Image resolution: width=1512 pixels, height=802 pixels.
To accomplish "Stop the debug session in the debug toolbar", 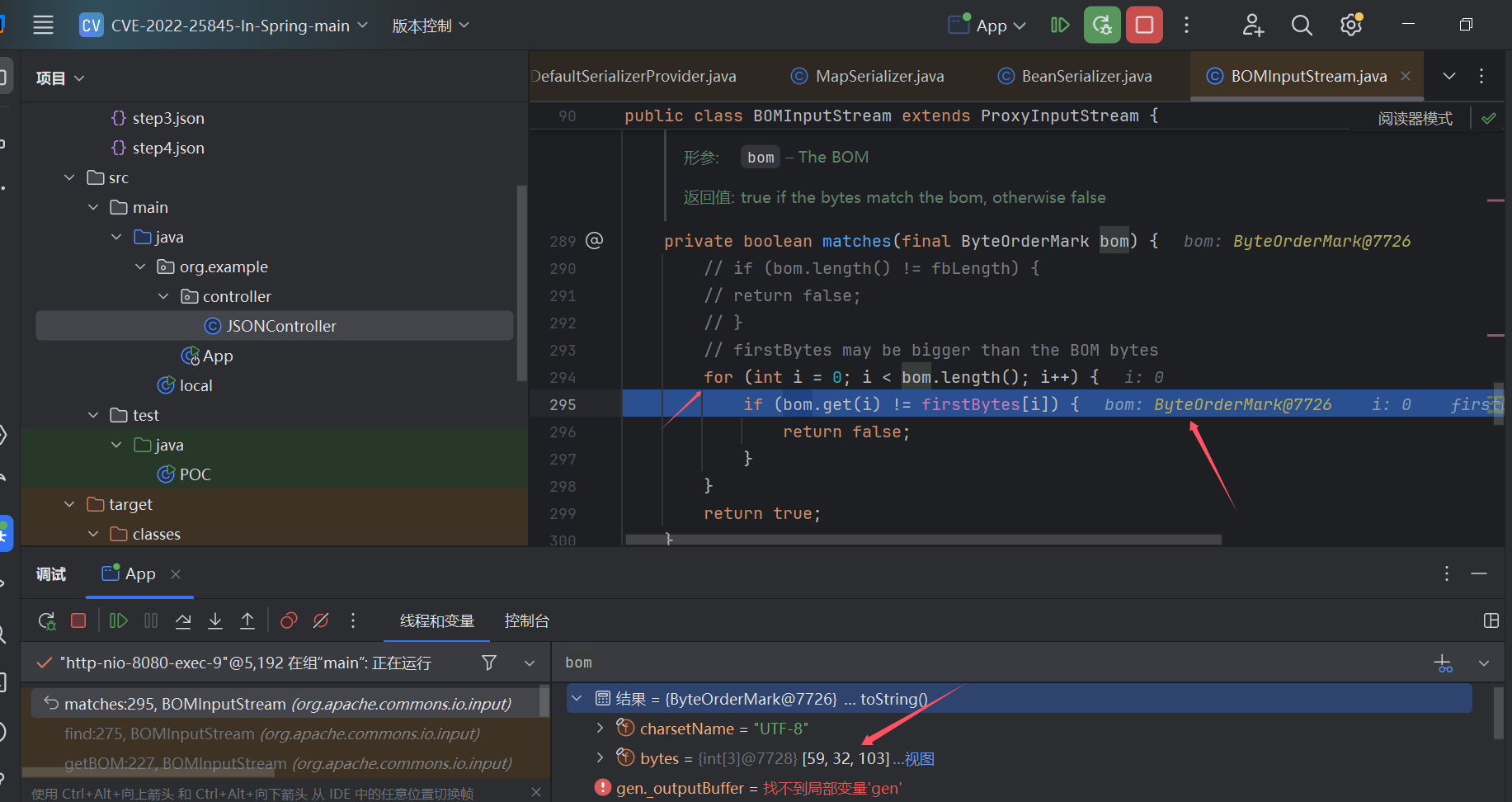I will coord(78,620).
